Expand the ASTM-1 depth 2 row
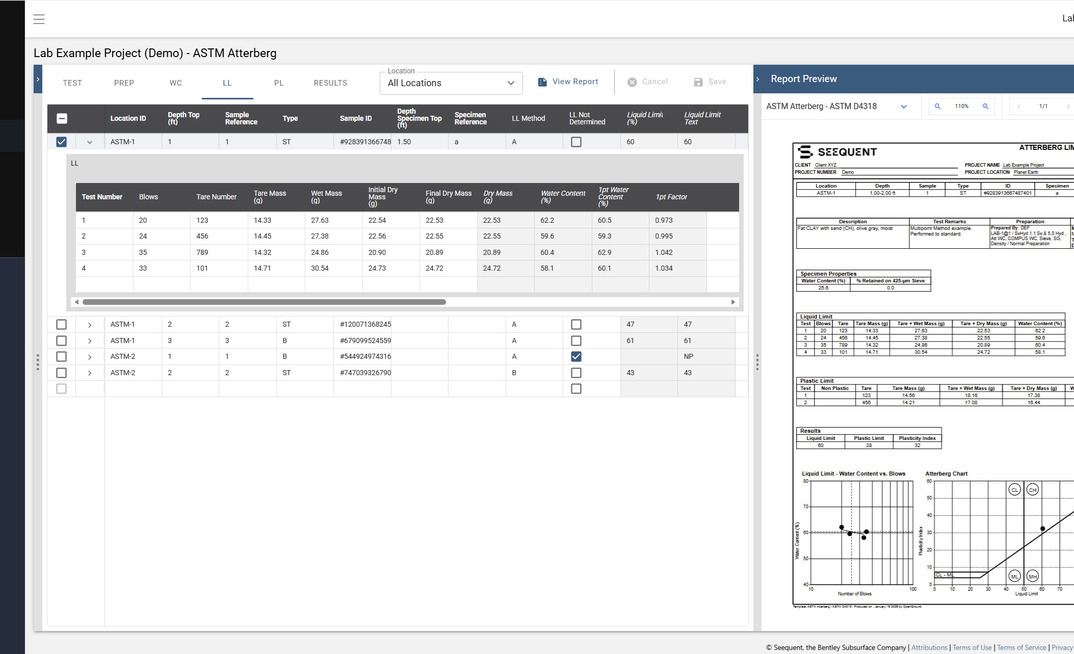The height and width of the screenshot is (654, 1074). click(x=90, y=325)
